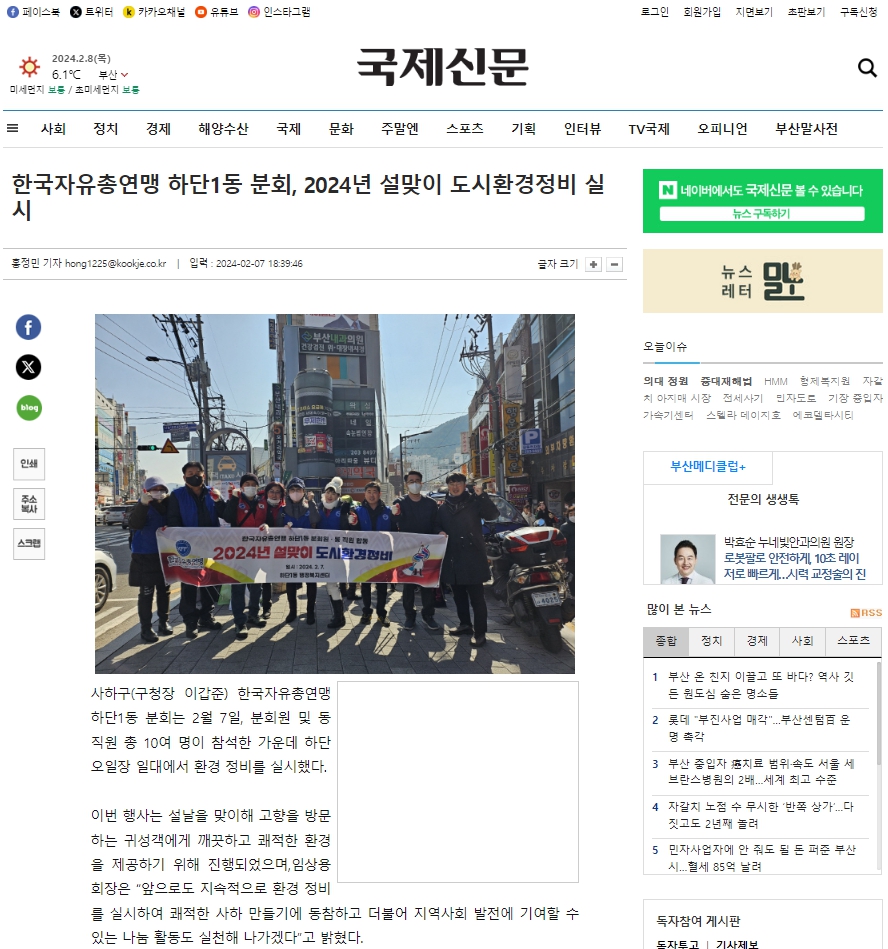Click the 뉴스 구독하기 button

pos(762,214)
